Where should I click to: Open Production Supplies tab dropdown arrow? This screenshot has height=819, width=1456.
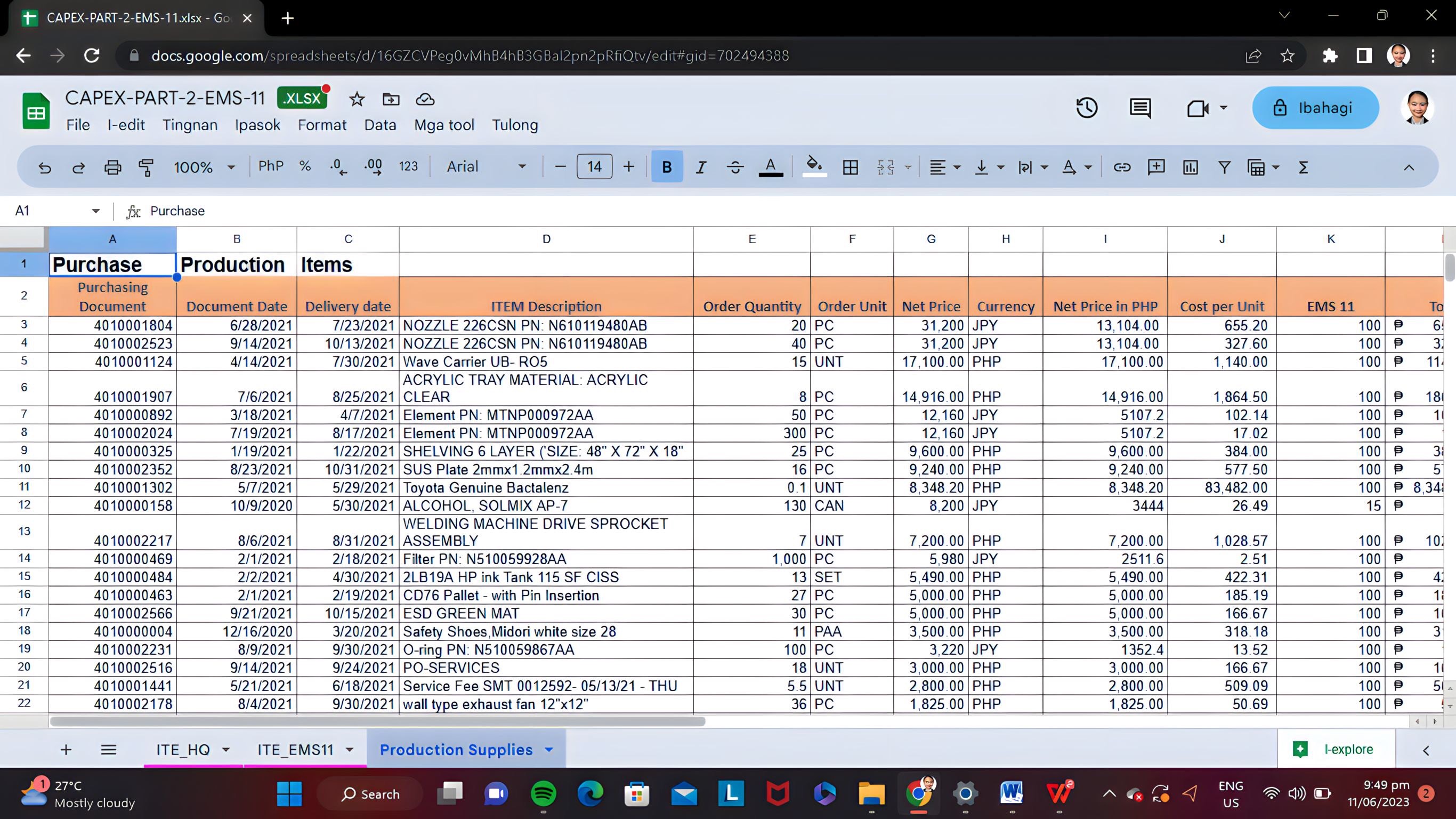[549, 750]
